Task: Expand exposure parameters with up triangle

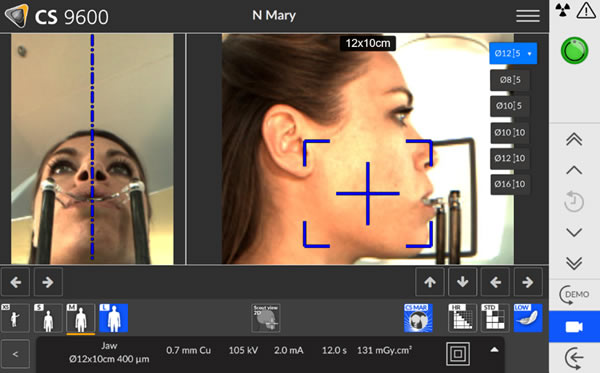Action: (494, 350)
